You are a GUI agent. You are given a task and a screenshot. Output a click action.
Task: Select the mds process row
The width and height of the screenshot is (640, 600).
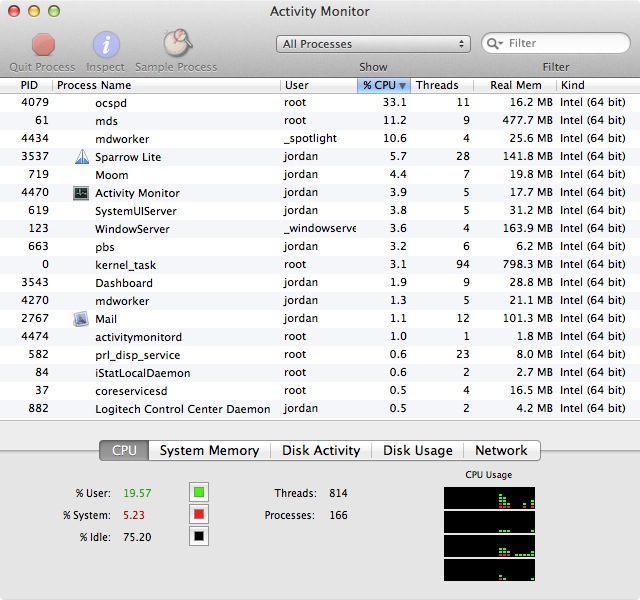click(x=320, y=121)
